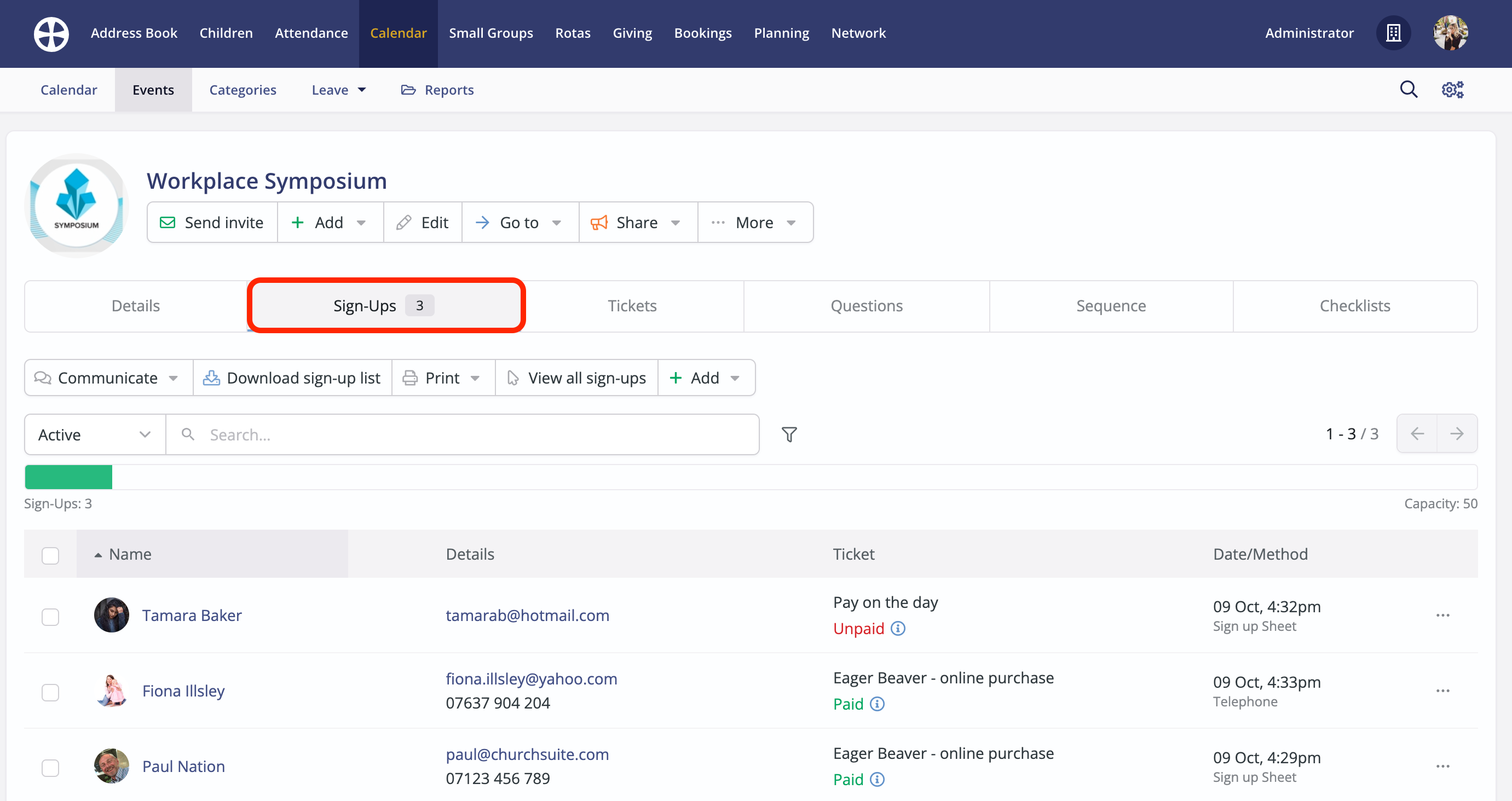This screenshot has width=1512, height=801.
Task: Click Download sign-up list button
Action: (x=292, y=378)
